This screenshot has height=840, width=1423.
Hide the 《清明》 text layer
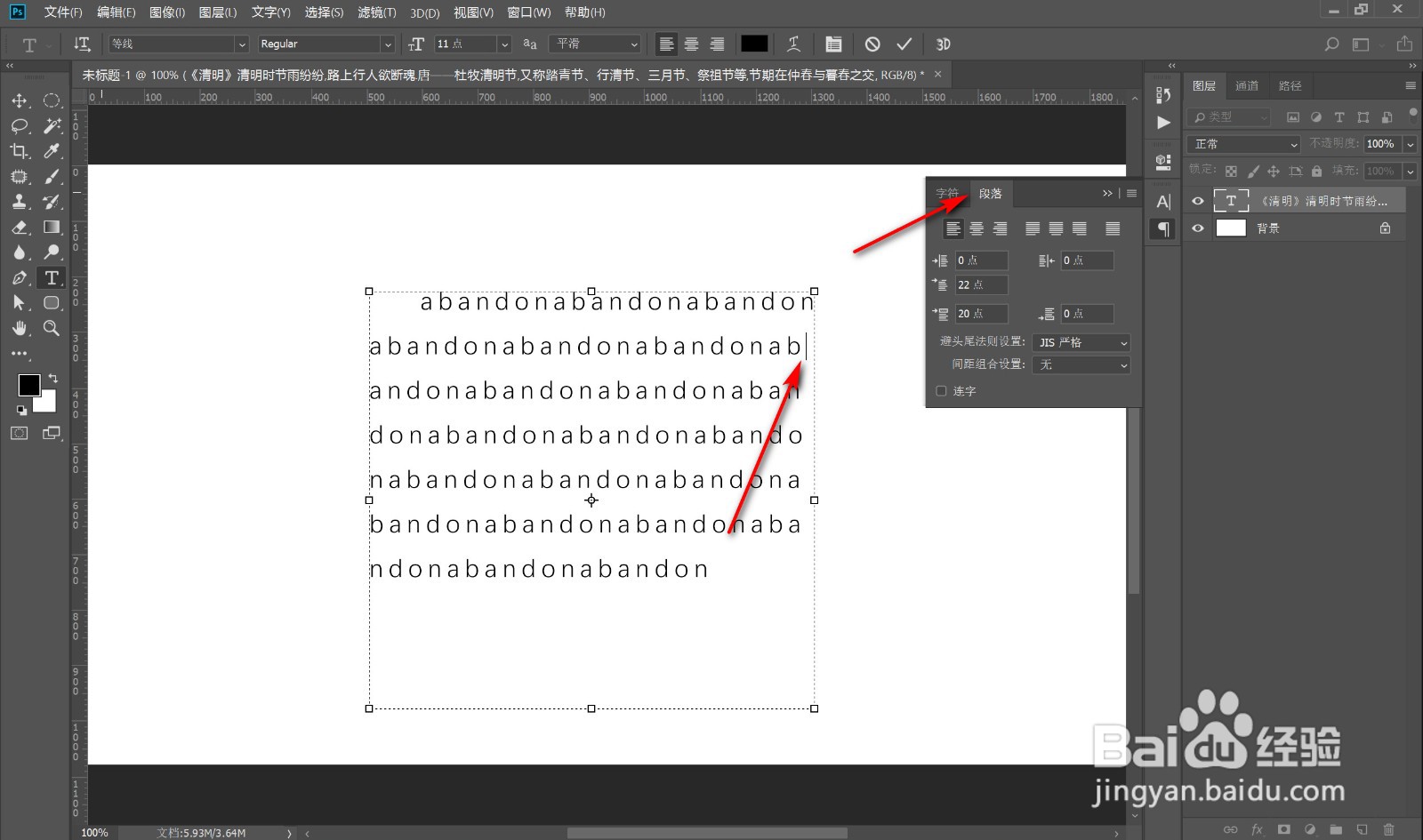click(1198, 201)
